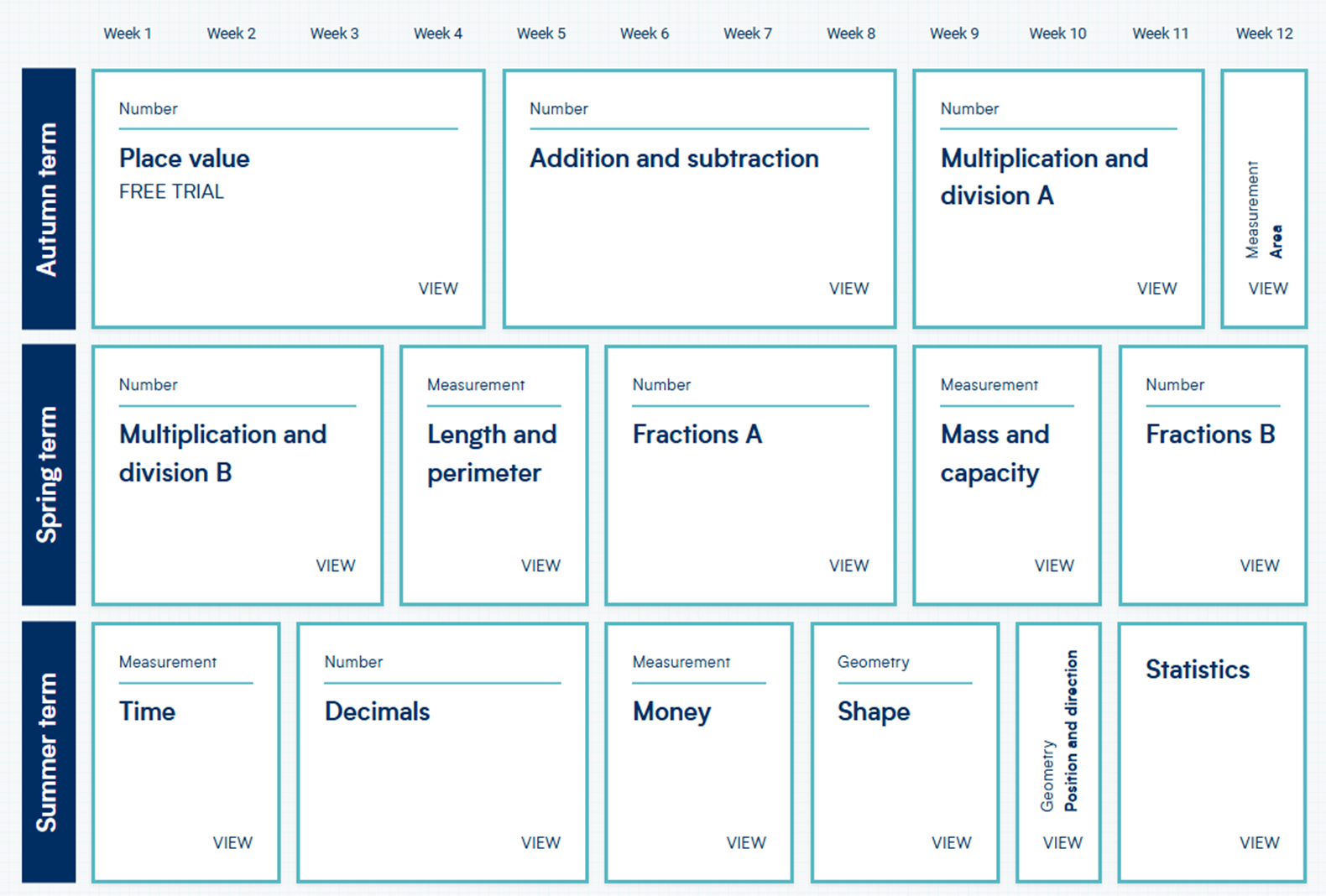Click VIEW on the Decimals card
This screenshot has width=1326, height=896.
pos(540,842)
